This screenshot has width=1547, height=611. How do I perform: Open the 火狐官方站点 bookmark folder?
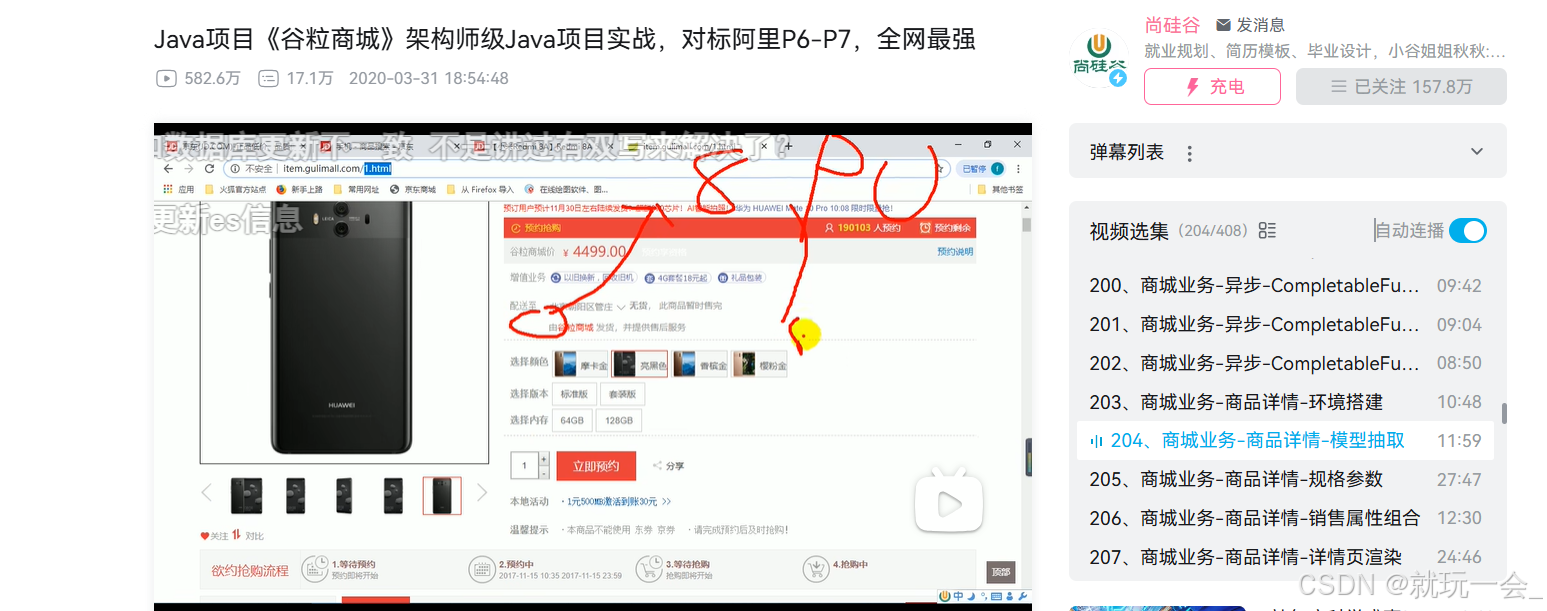point(236,189)
